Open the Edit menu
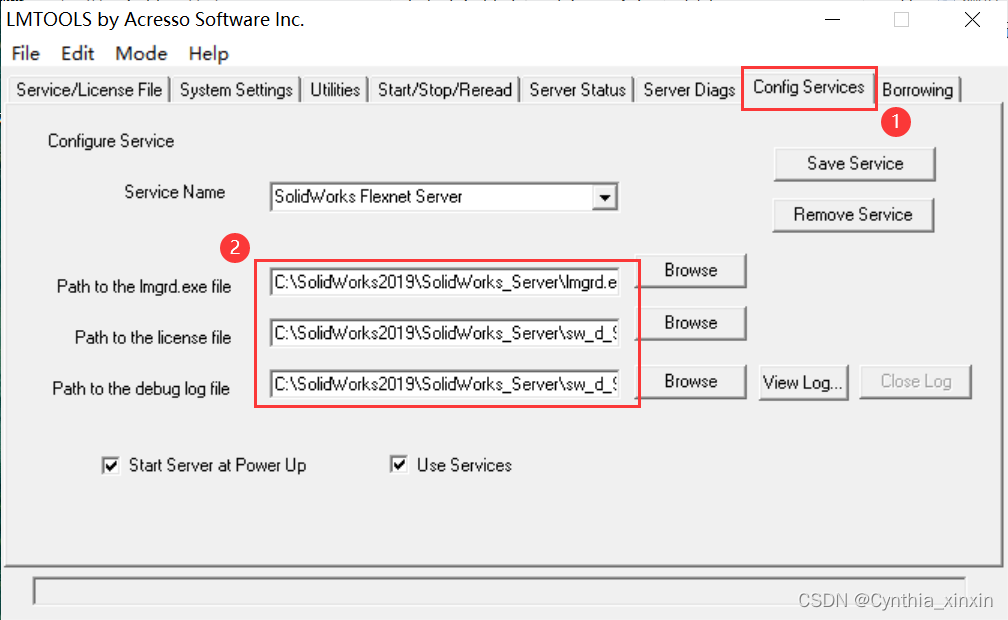The width and height of the screenshot is (1008, 620). [x=77, y=53]
